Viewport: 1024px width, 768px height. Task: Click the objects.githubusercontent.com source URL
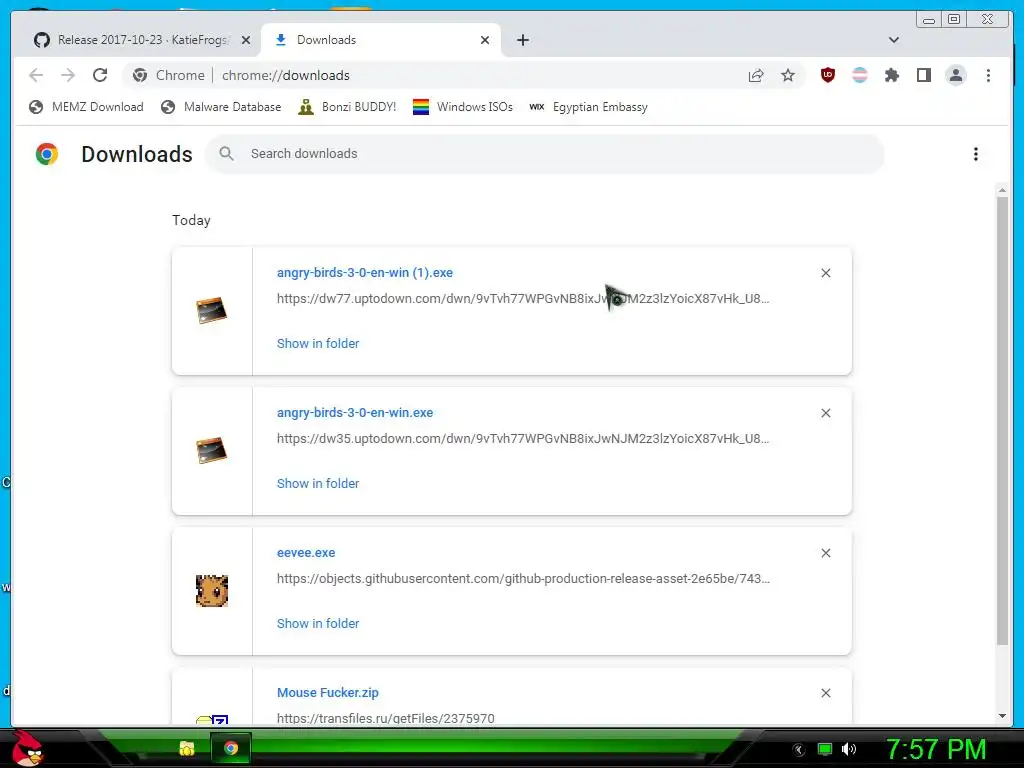(x=523, y=579)
